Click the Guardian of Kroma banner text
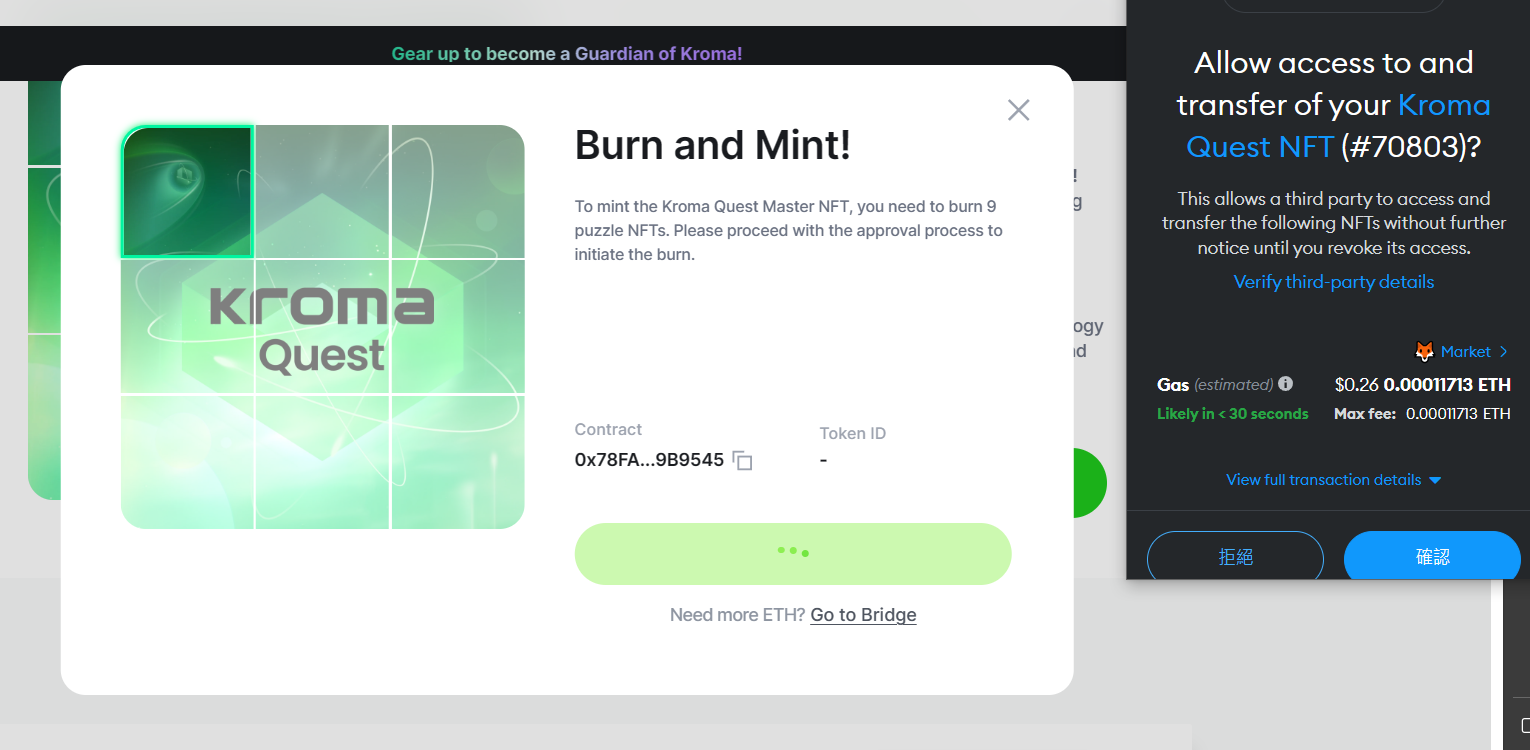The image size is (1530, 750). [658, 54]
